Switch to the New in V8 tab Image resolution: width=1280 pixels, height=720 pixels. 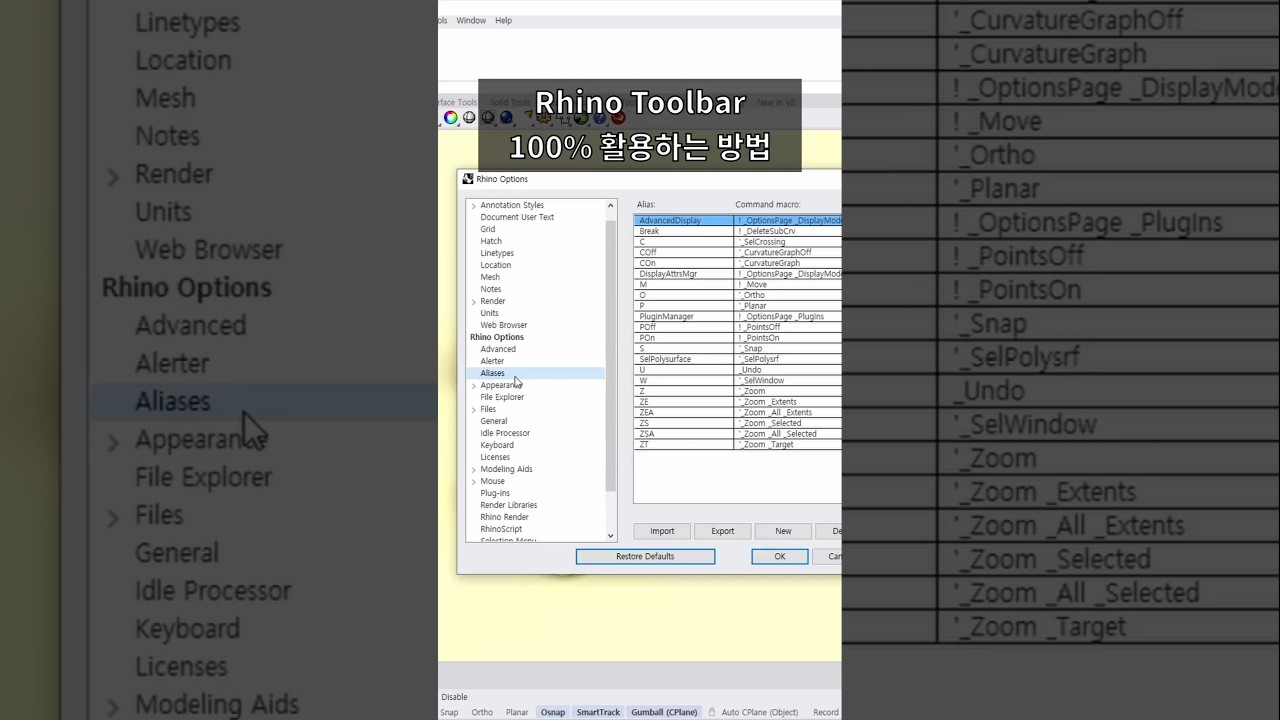(776, 102)
